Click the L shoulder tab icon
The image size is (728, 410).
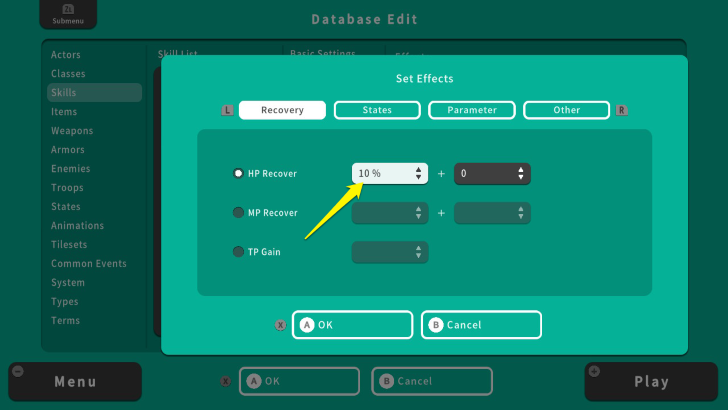[x=227, y=111]
